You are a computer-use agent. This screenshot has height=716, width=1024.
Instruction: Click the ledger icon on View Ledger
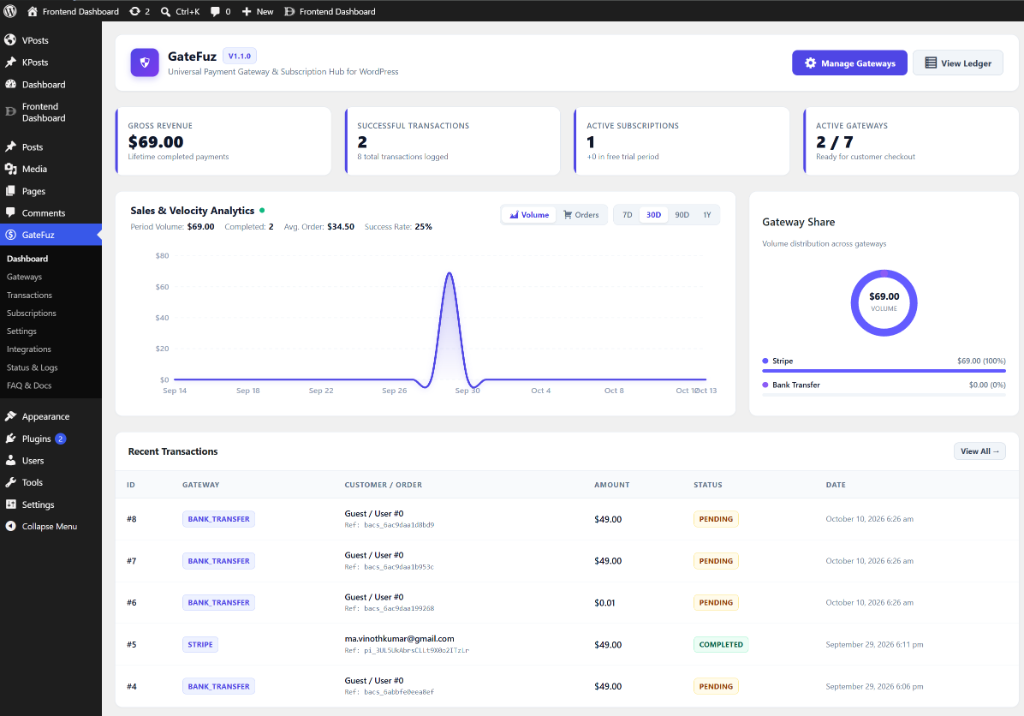[x=931, y=63]
